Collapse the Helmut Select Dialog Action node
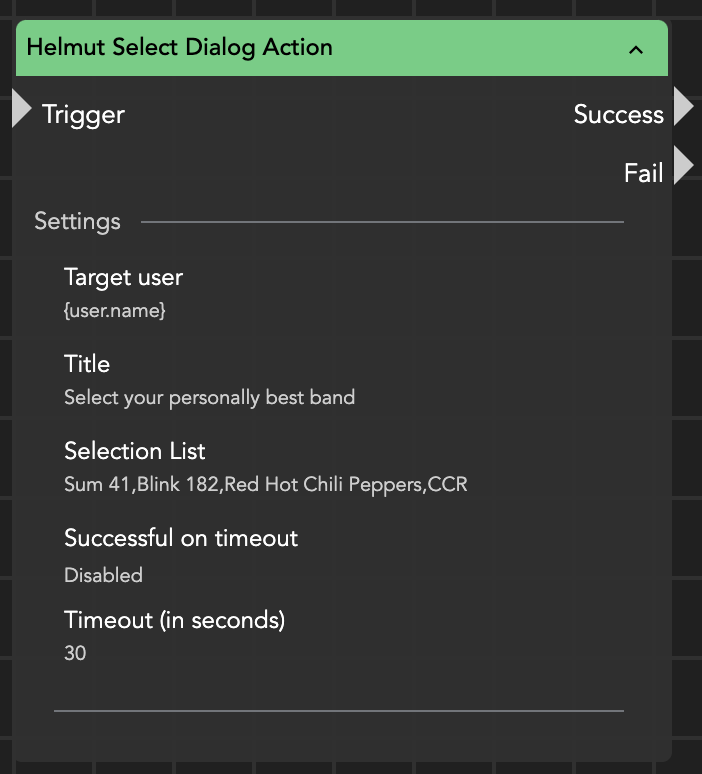This screenshot has width=702, height=774. (x=636, y=49)
